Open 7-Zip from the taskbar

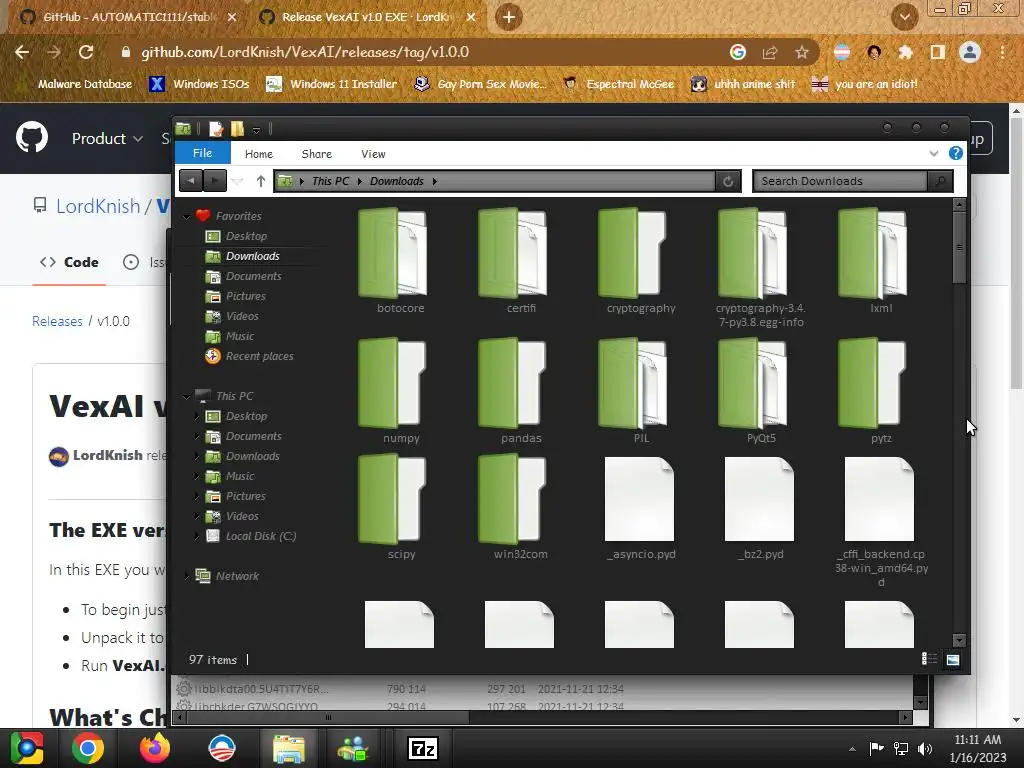(423, 748)
